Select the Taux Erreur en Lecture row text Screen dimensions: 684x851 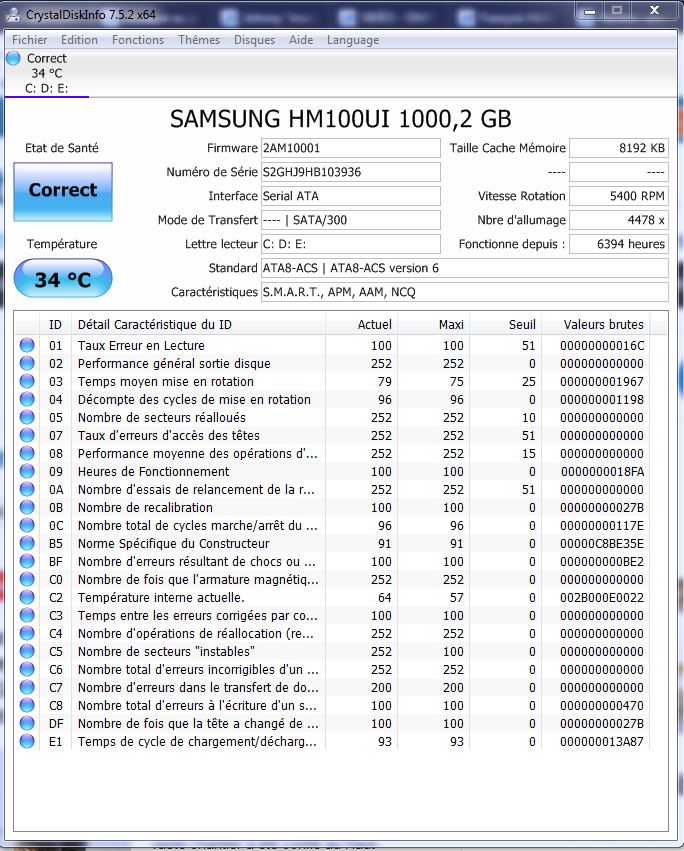point(141,345)
